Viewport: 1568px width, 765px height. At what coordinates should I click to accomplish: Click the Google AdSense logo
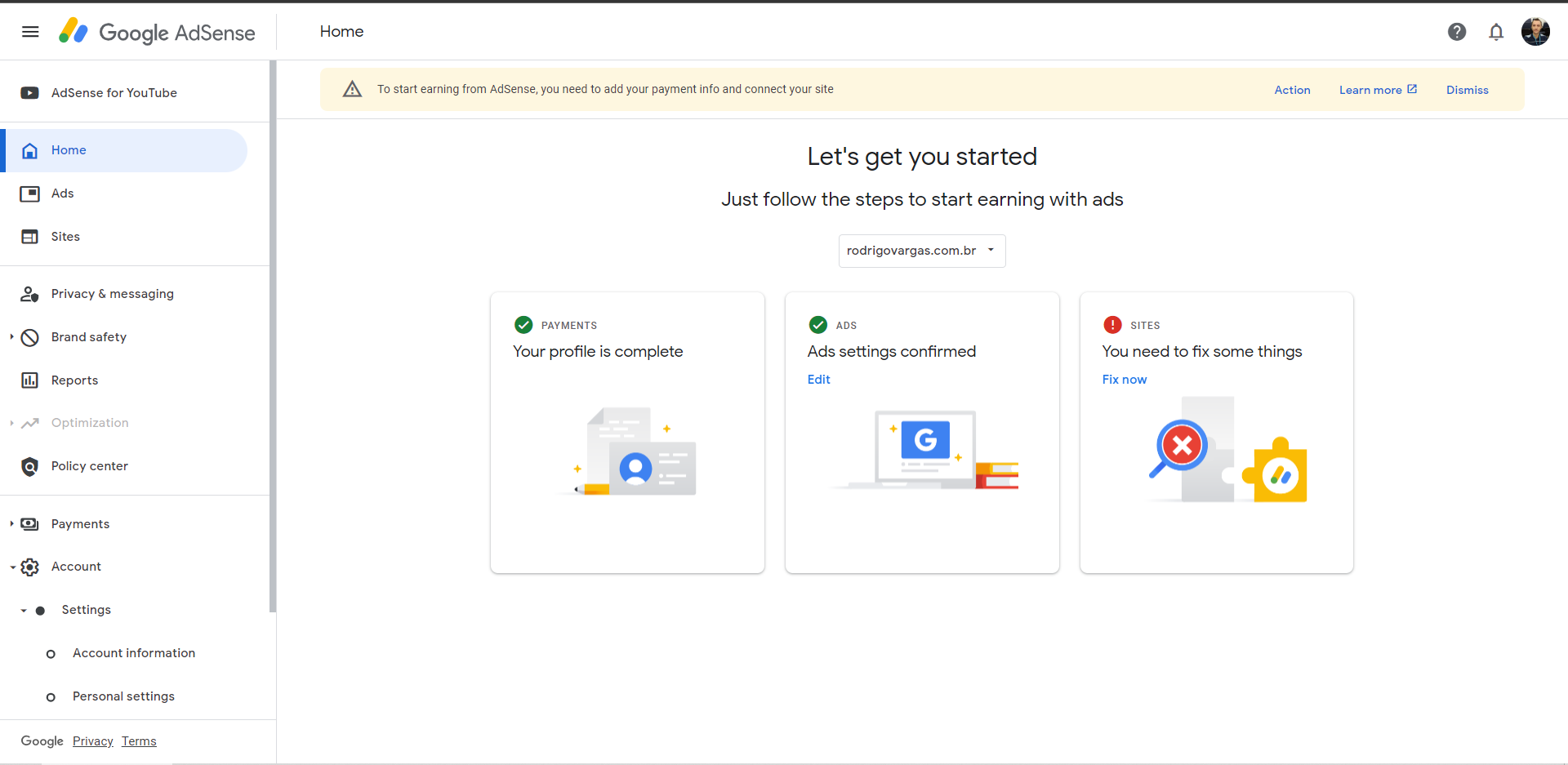coord(157,32)
